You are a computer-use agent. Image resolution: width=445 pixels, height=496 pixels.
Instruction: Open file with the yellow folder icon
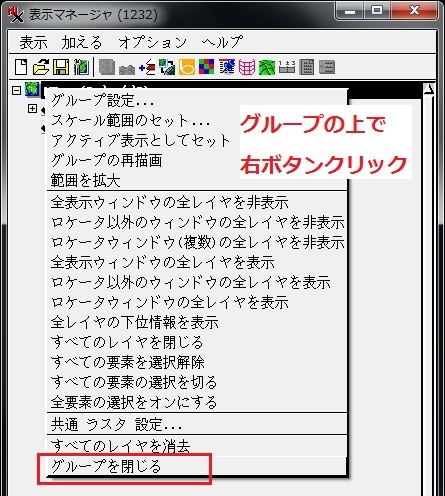click(x=41, y=67)
